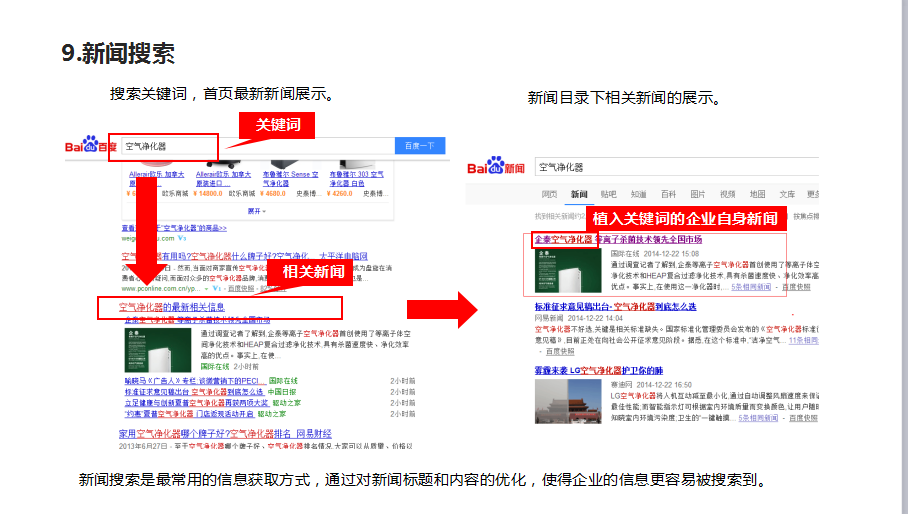Switch to the 网页 tab

pos(549,194)
